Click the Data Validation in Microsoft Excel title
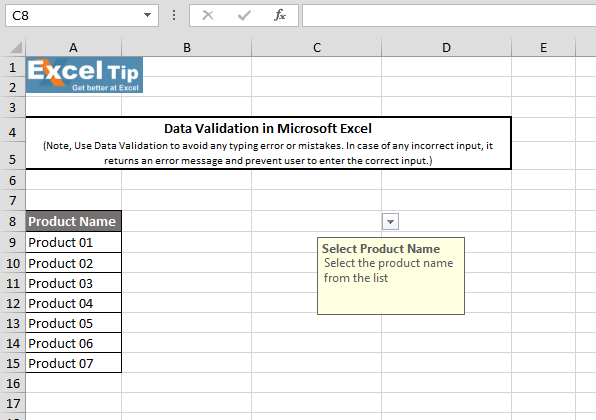The width and height of the screenshot is (596, 420). pyautogui.click(x=268, y=128)
